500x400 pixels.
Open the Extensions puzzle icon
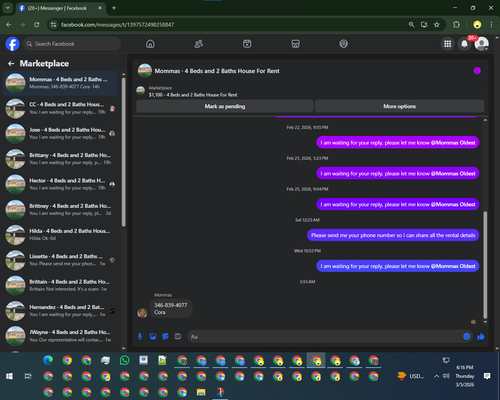[456, 25]
